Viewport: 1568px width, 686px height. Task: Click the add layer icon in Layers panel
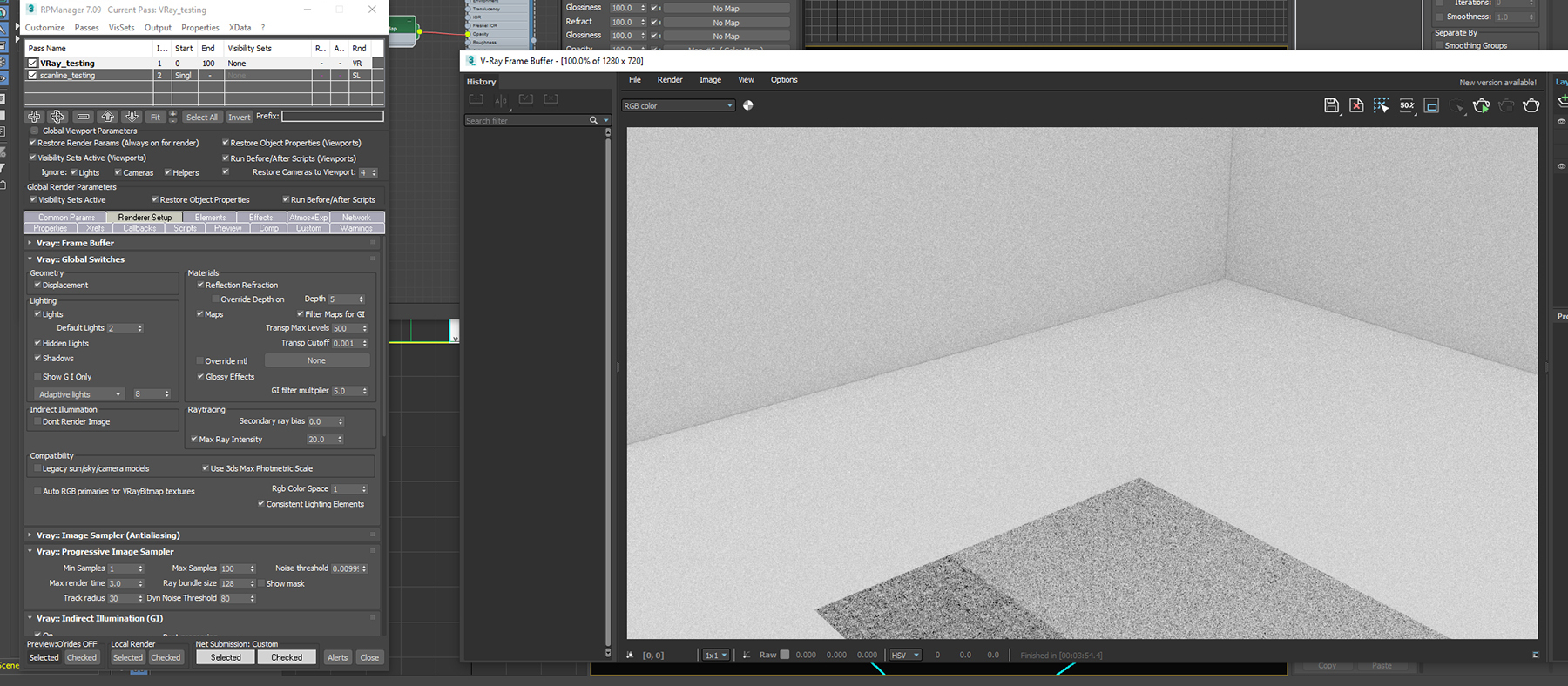tap(1562, 101)
